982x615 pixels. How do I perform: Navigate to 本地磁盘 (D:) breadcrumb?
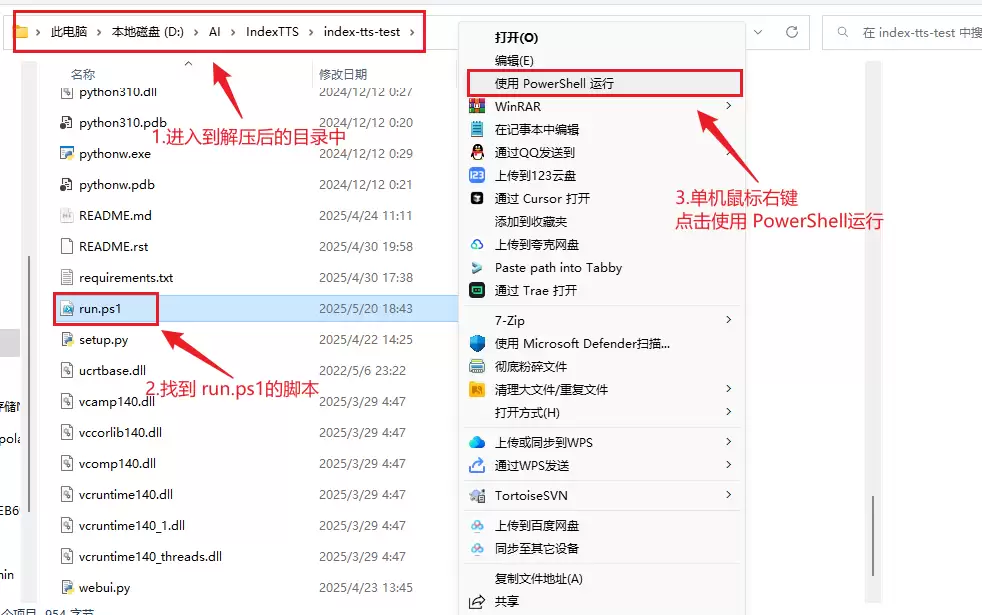pos(148,32)
